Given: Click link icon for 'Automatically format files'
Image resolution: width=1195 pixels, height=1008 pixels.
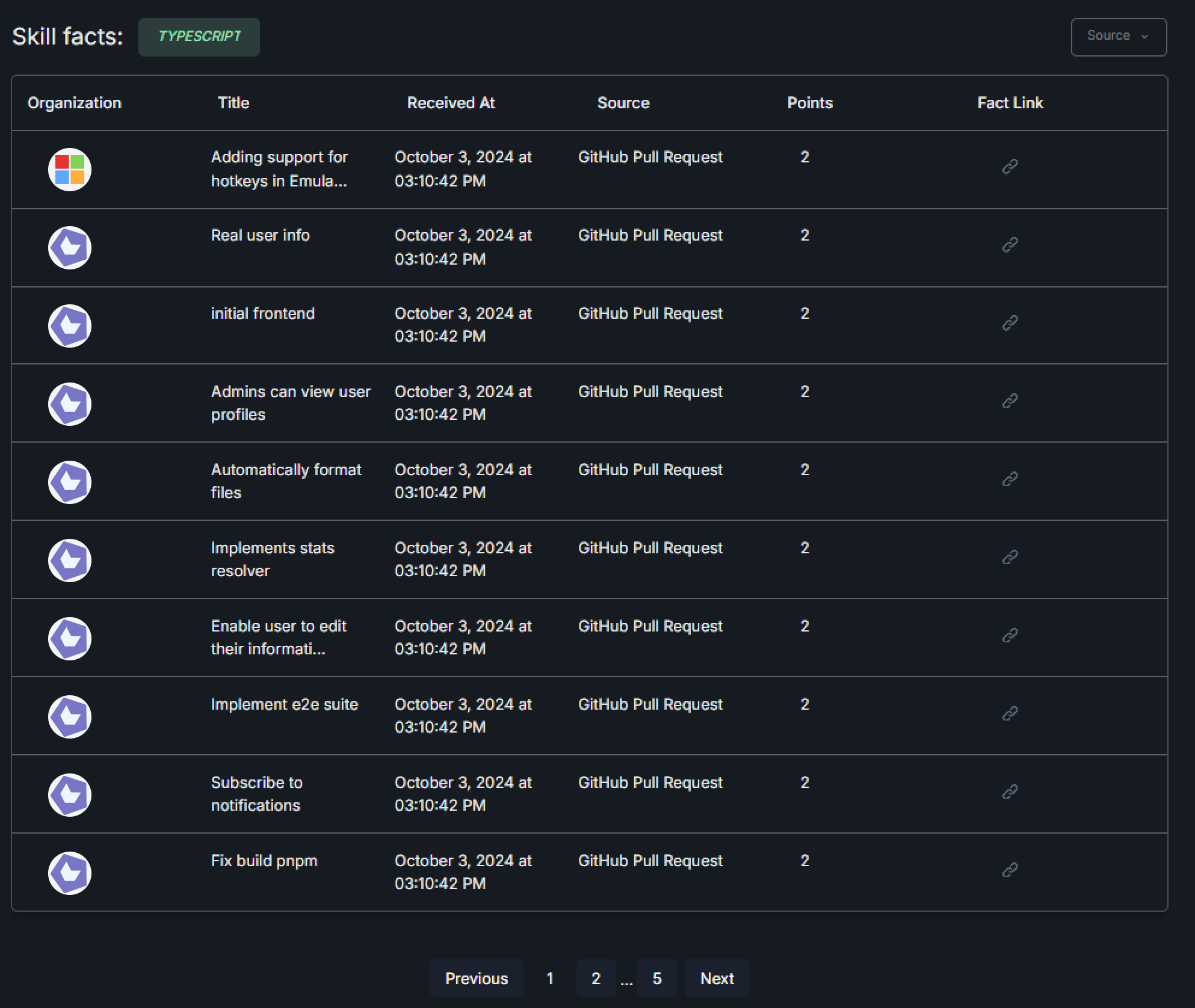Looking at the screenshot, I should (1010, 479).
